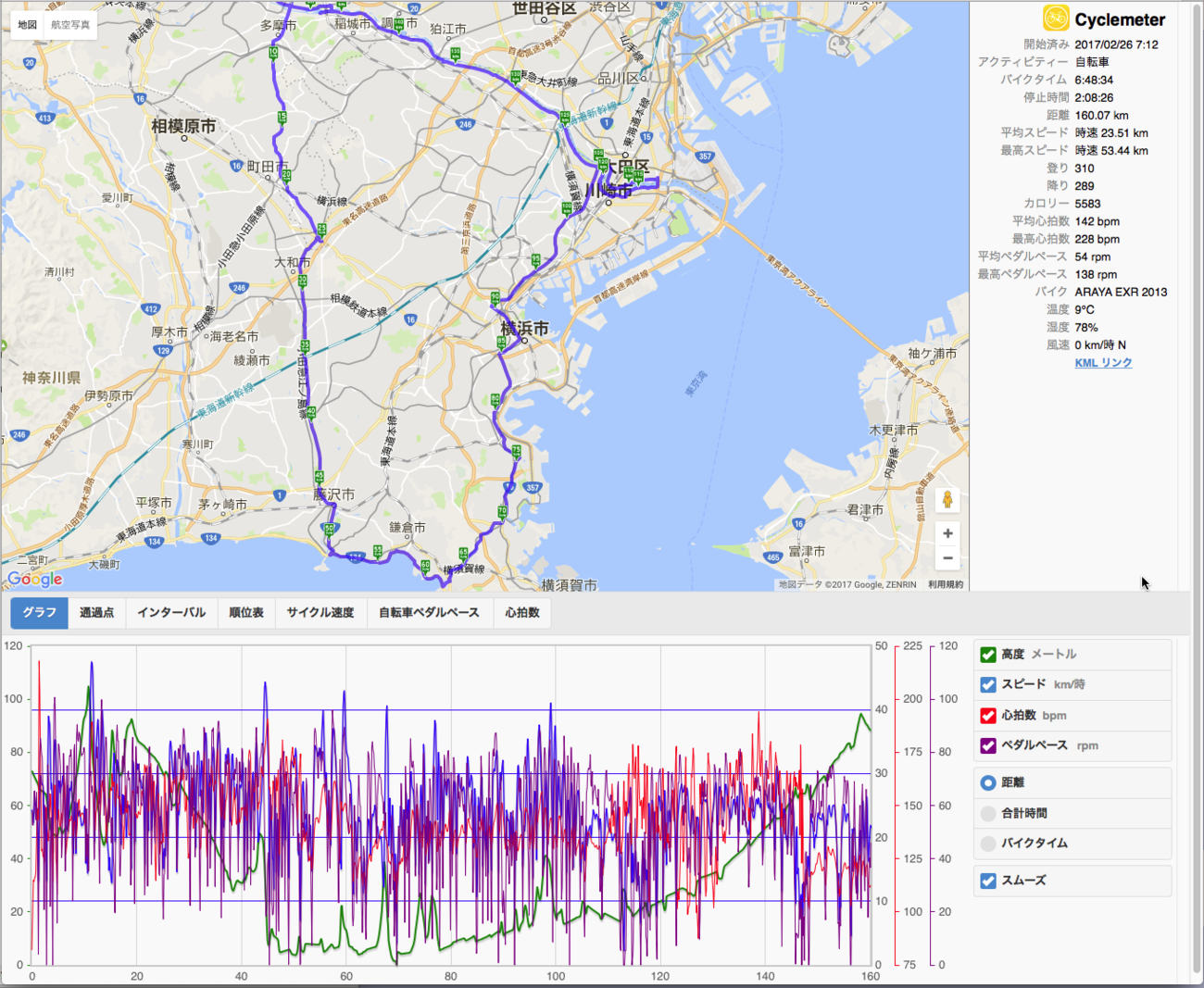Select the サイクル速度 tab
This screenshot has height=988, width=1204.
point(320,613)
